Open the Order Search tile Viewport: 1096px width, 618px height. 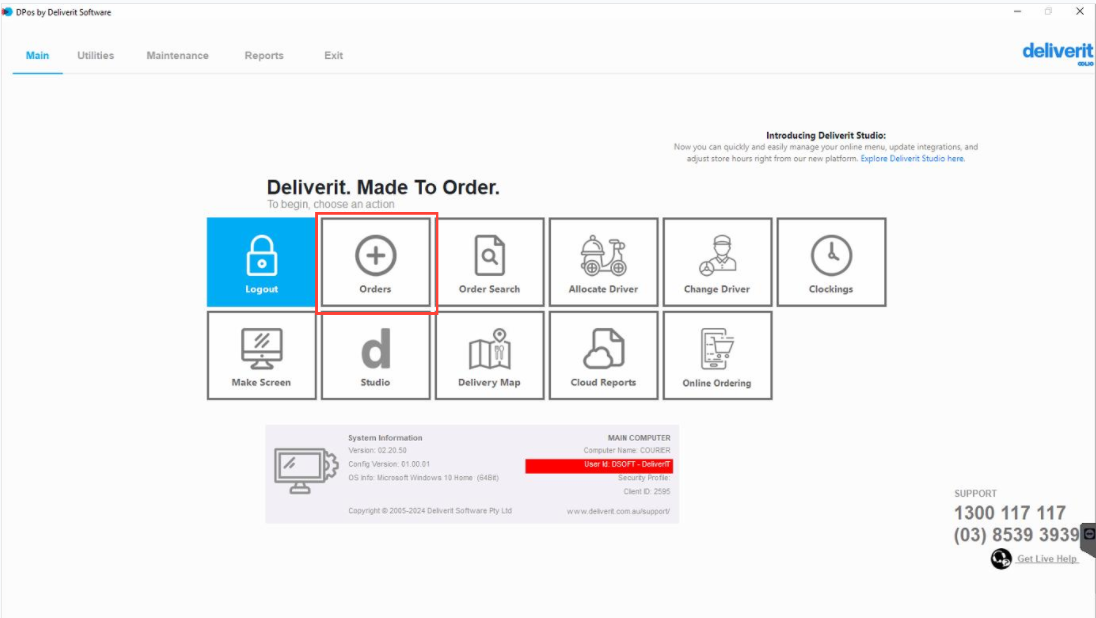489,262
